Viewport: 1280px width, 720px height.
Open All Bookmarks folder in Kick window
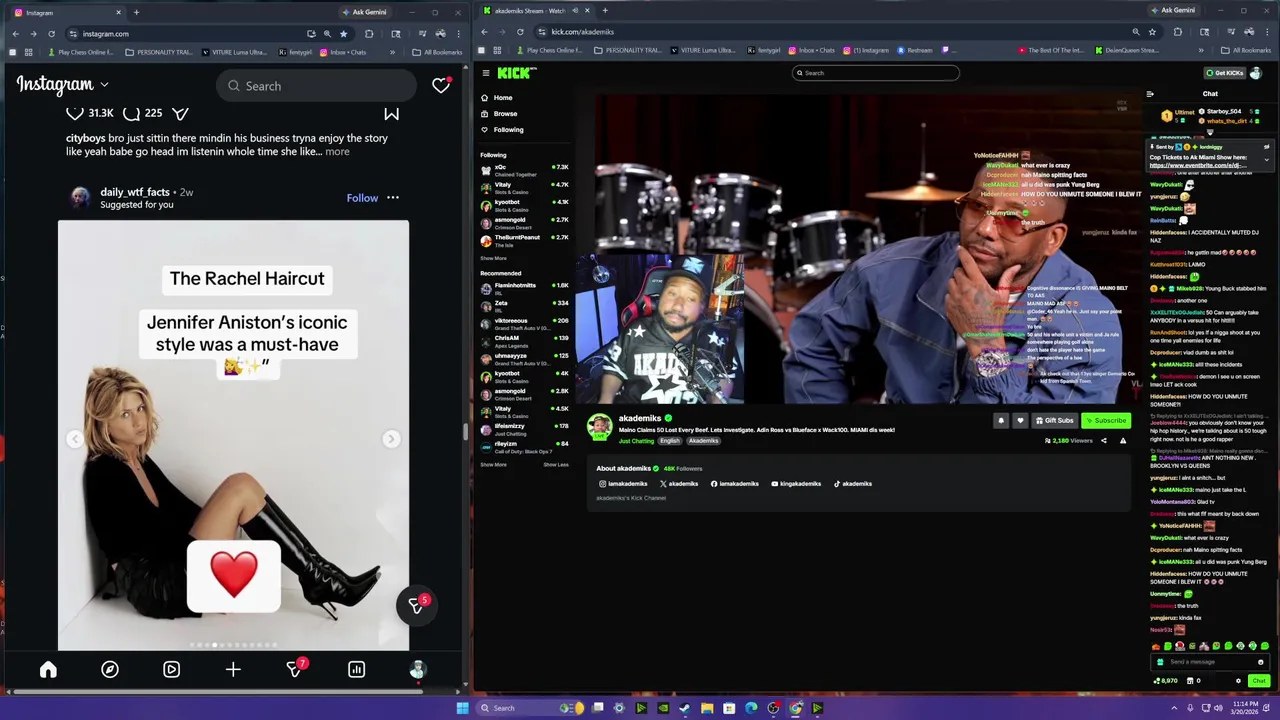(1246, 50)
